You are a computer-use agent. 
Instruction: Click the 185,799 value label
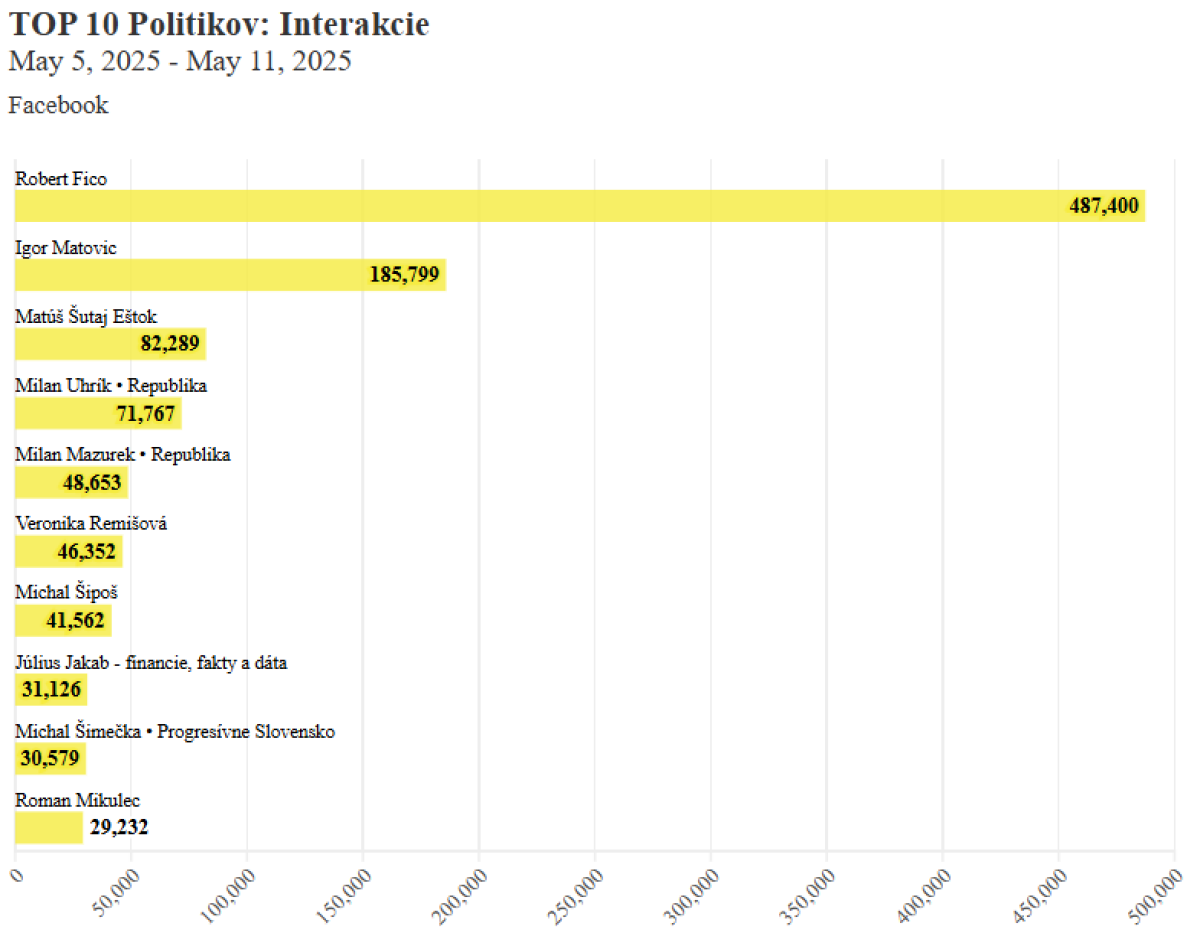[404, 275]
